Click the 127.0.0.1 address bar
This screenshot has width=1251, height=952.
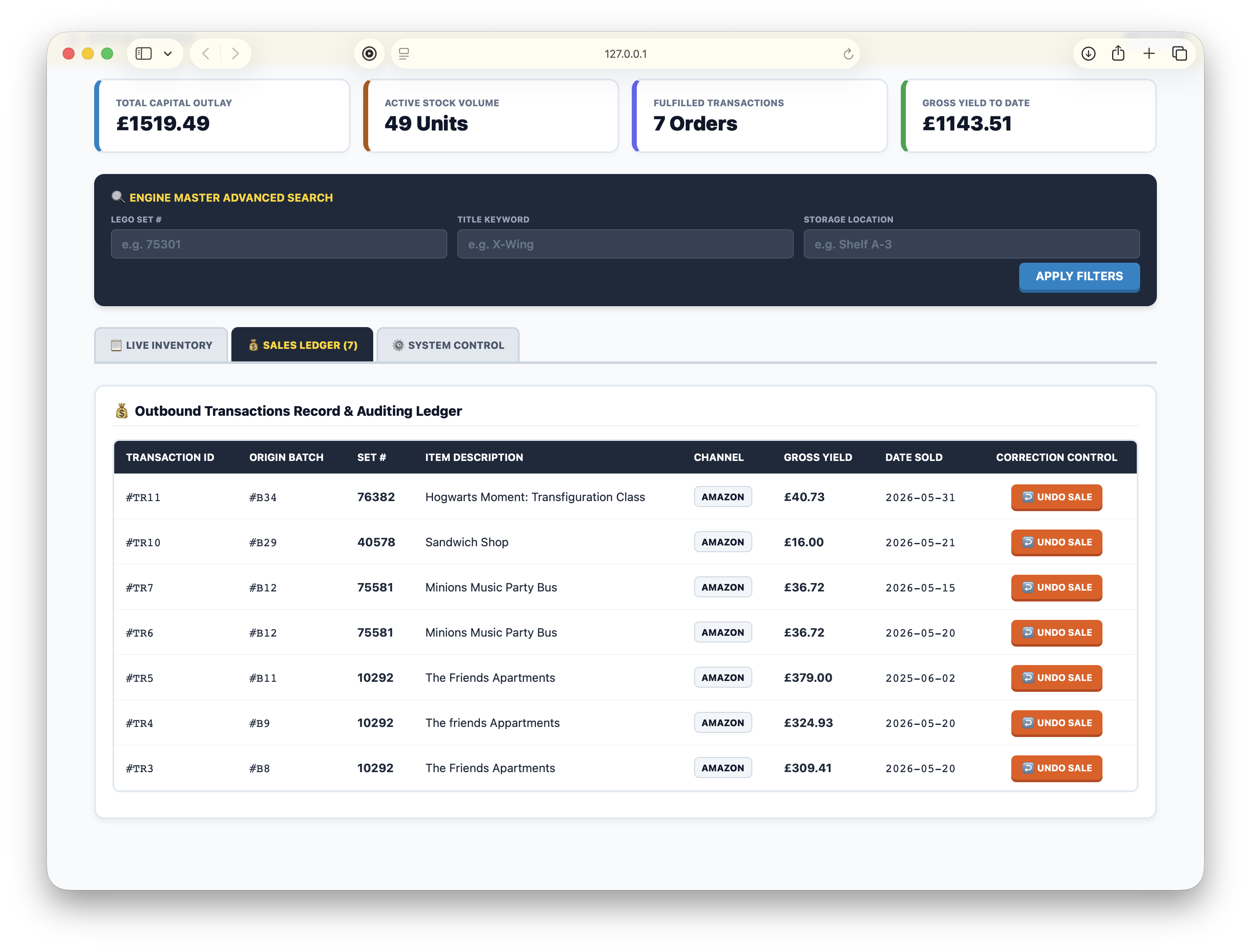click(x=625, y=54)
